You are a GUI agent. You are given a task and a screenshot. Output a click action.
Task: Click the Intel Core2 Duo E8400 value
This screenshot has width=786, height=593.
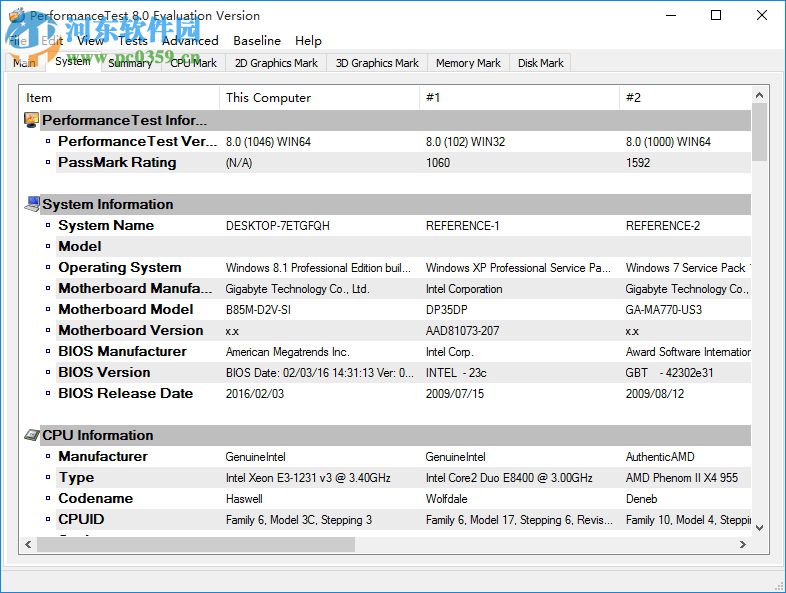[509, 478]
